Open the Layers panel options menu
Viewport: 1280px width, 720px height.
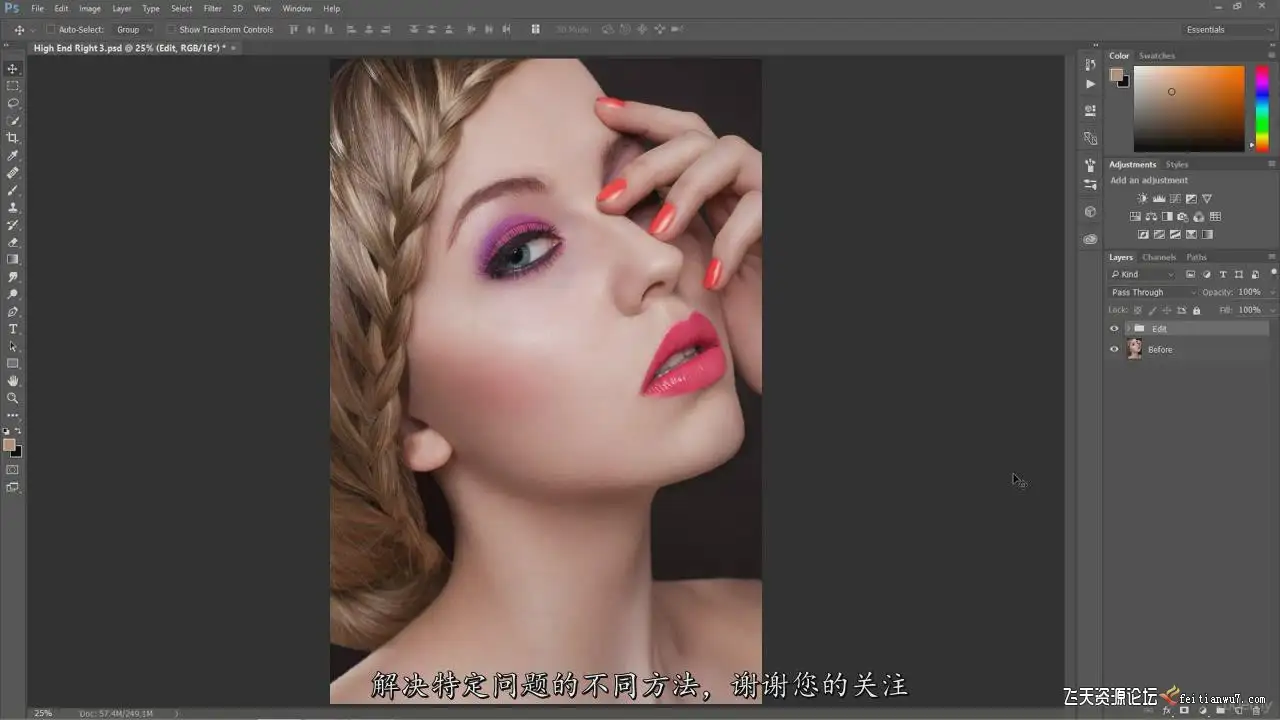(1272, 257)
